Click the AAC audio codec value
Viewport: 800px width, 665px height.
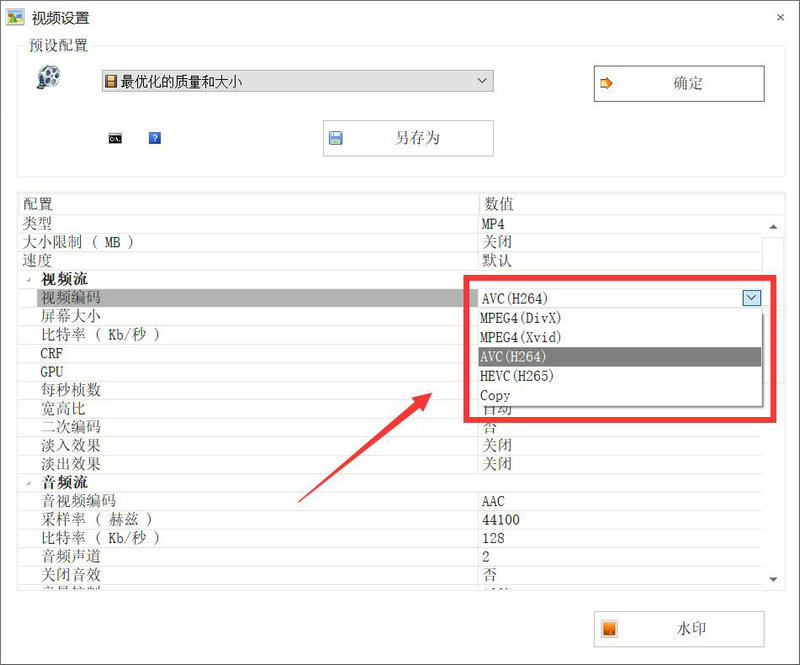(x=493, y=501)
